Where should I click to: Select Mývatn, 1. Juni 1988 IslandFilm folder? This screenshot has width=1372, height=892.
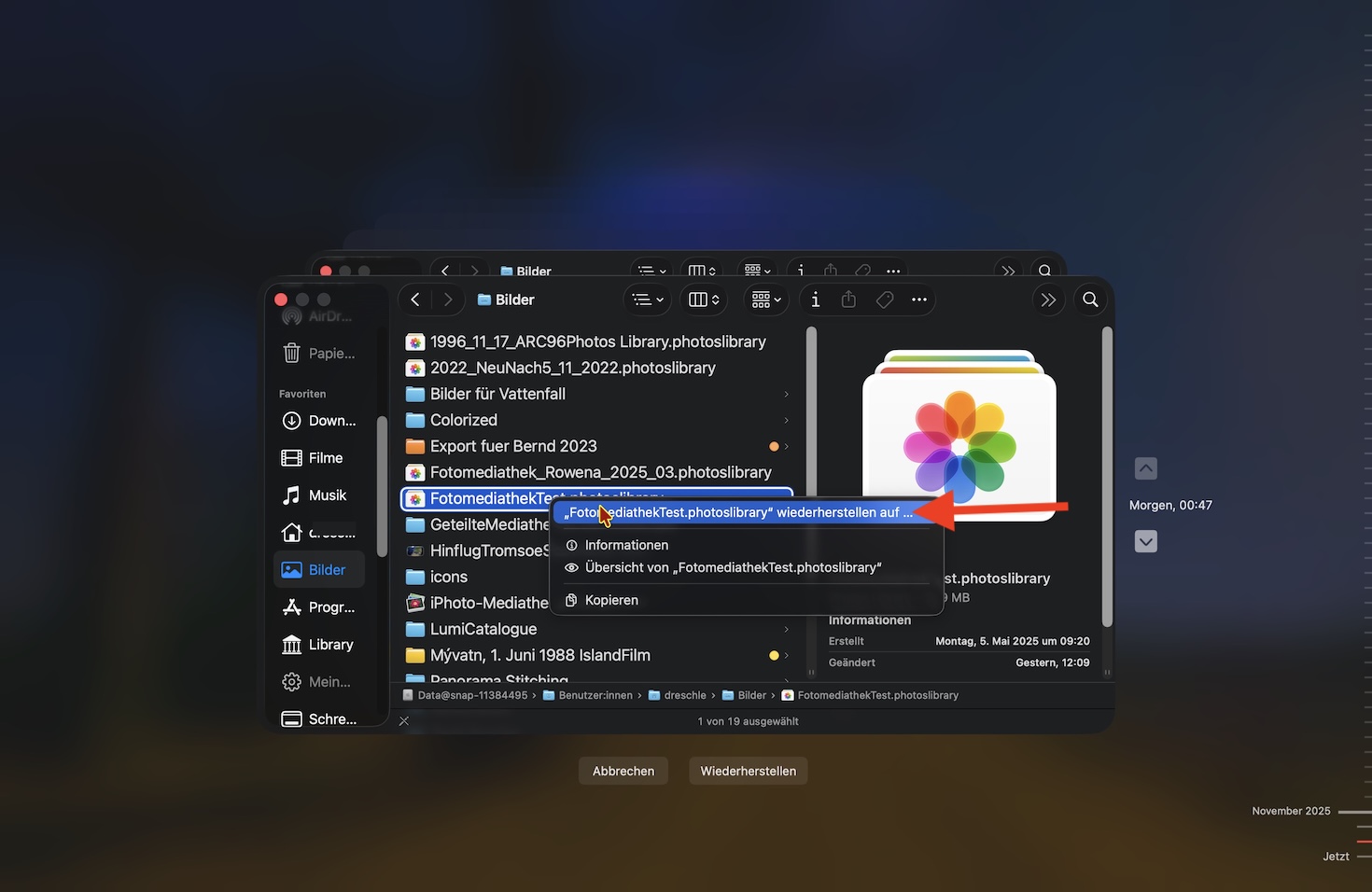(x=597, y=655)
